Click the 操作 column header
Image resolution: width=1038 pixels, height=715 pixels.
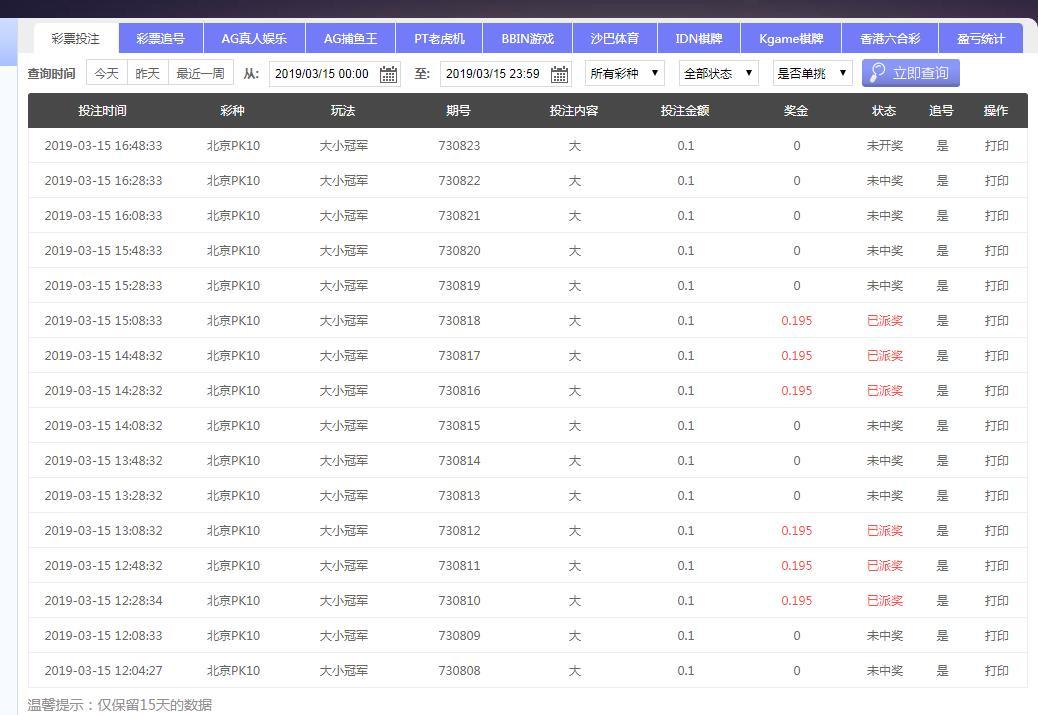[x=996, y=111]
